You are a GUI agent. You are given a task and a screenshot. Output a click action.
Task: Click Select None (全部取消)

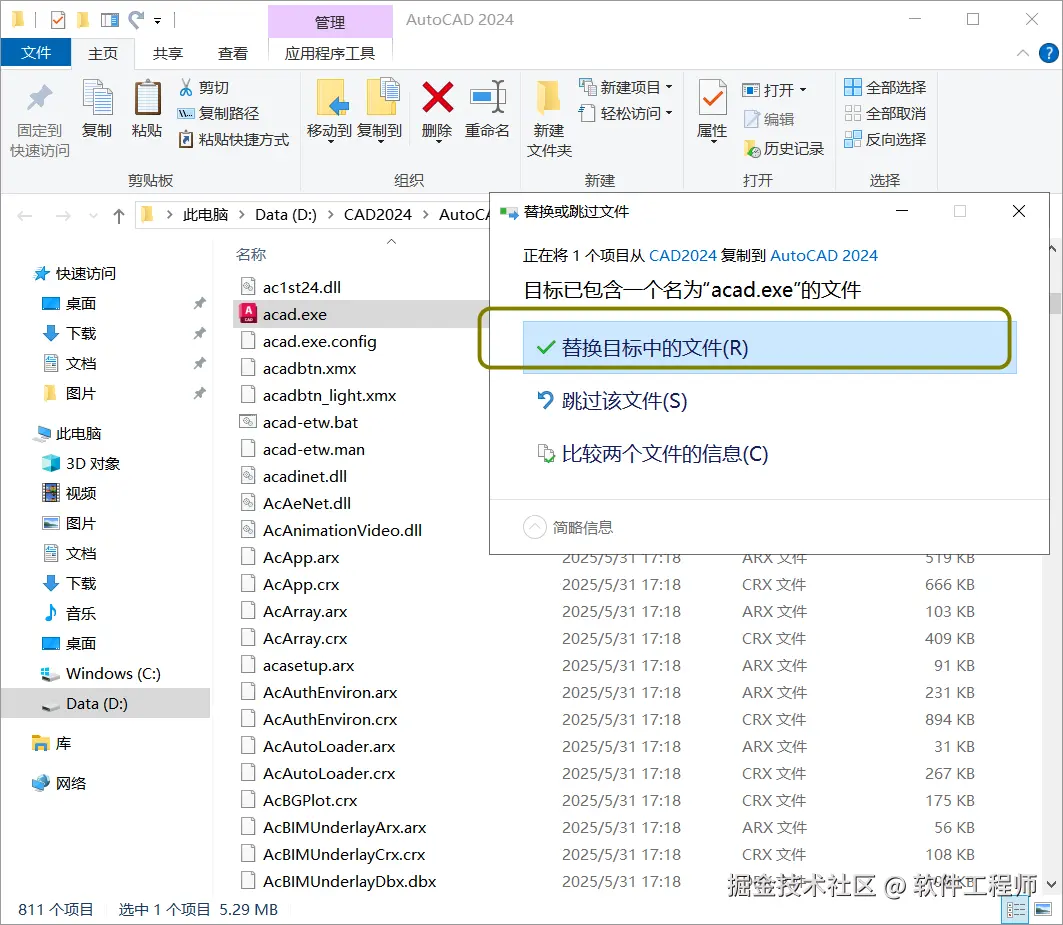click(x=885, y=113)
